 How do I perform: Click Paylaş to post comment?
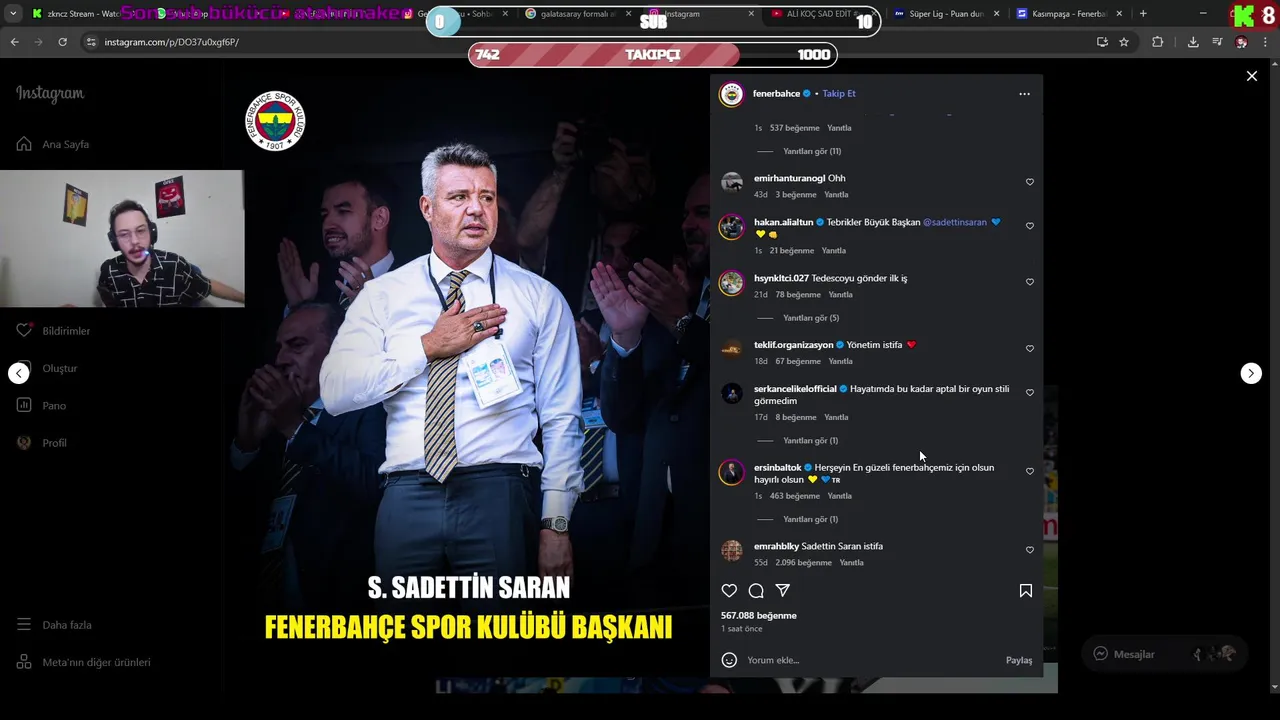pyautogui.click(x=1018, y=660)
